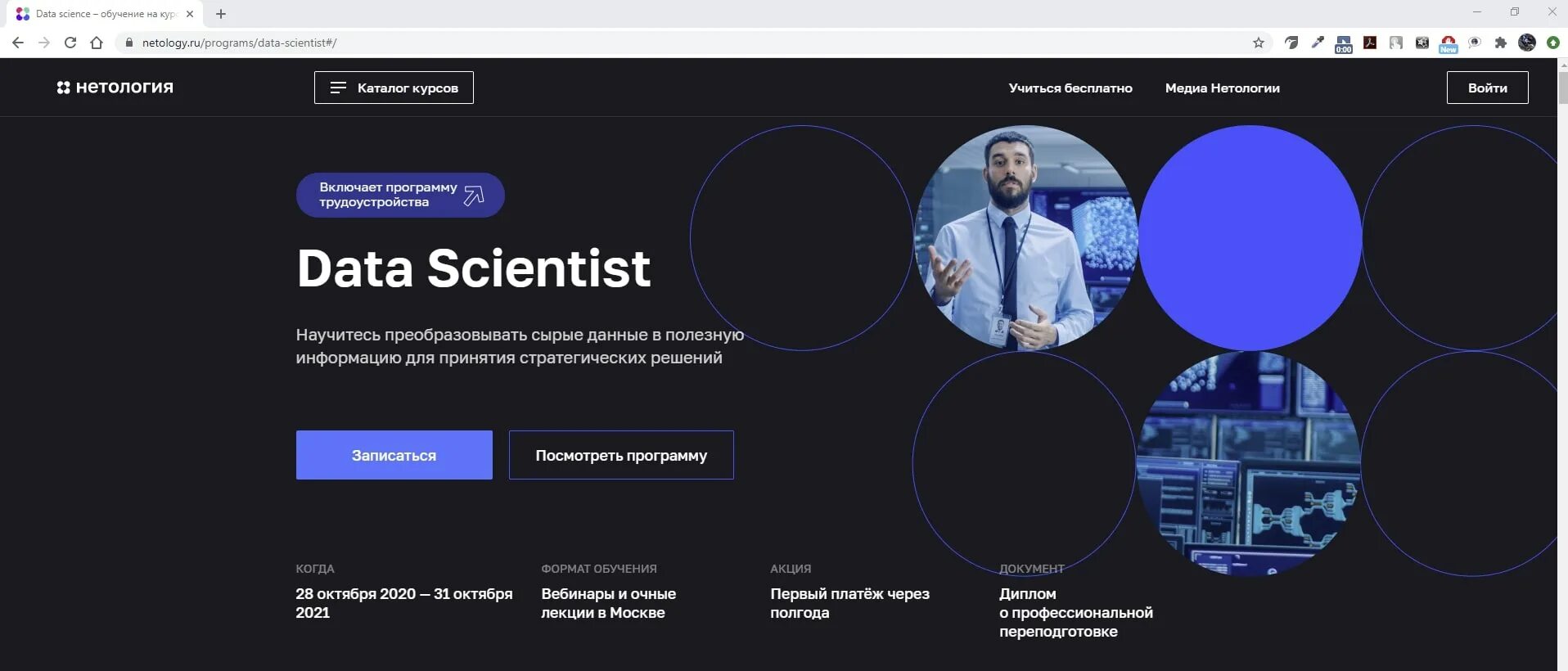
Task: Open the timer extension showing 0:00
Action: (x=1344, y=44)
